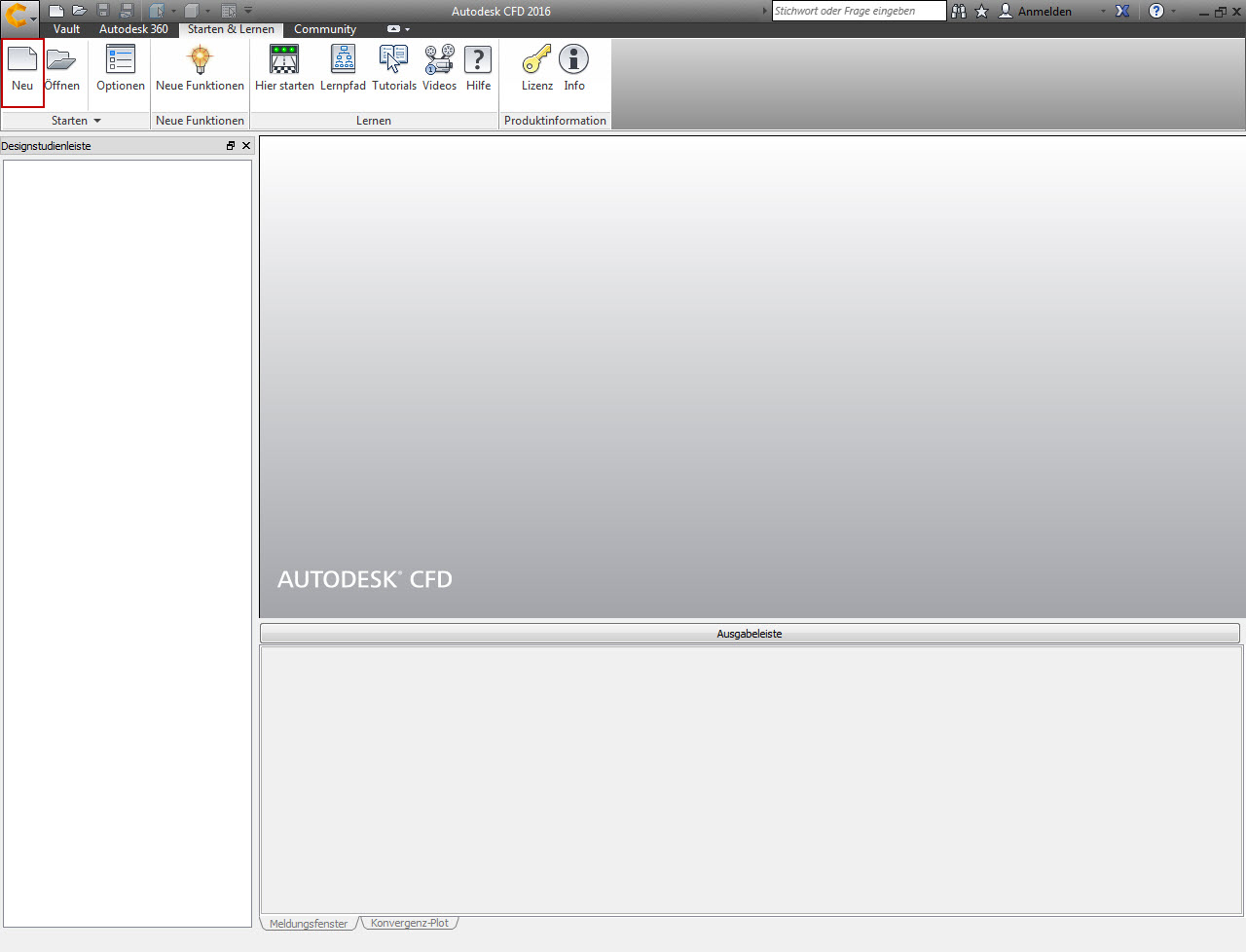Viewport: 1246px width, 952px height.
Task: Open the quick access toolbar customize dropdown
Action: (x=248, y=11)
